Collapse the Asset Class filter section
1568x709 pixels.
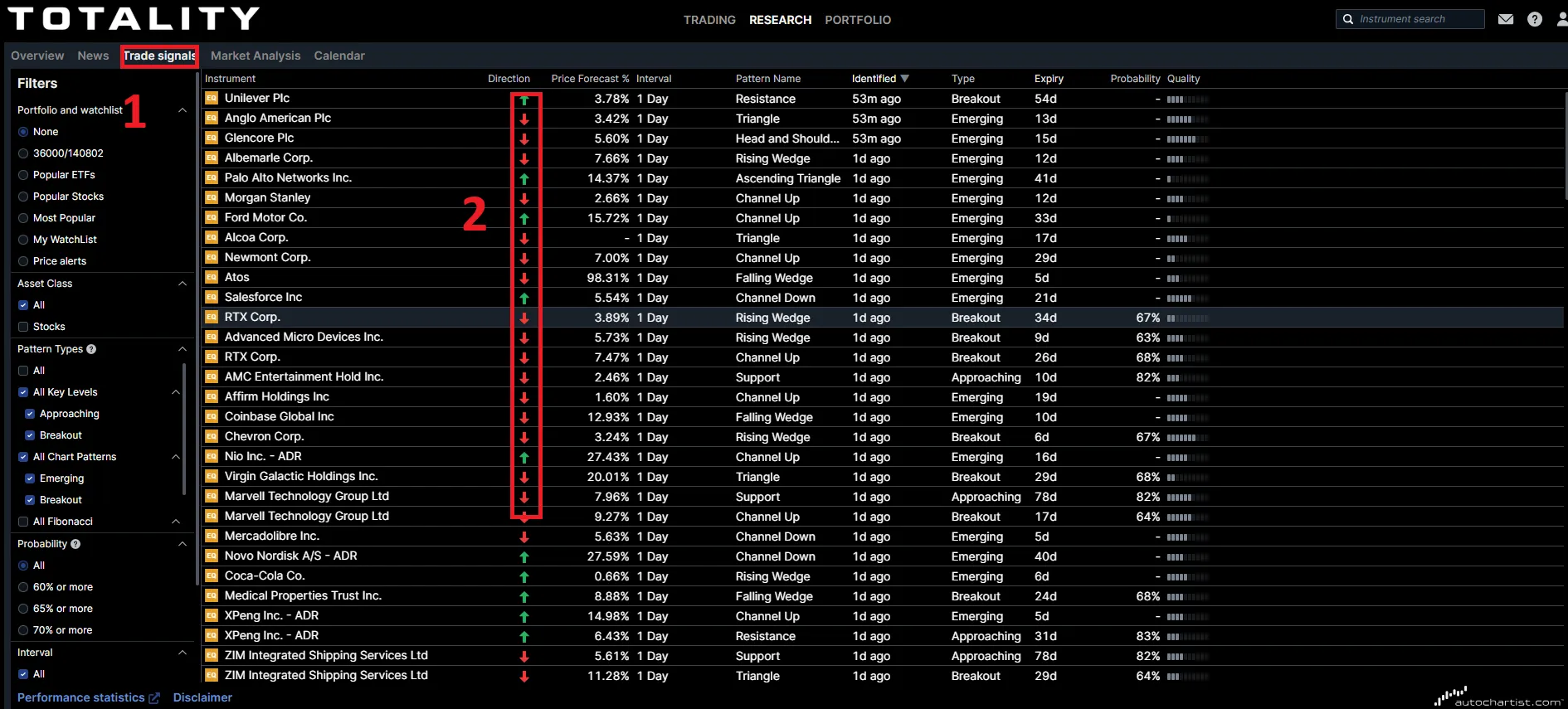pos(183,284)
